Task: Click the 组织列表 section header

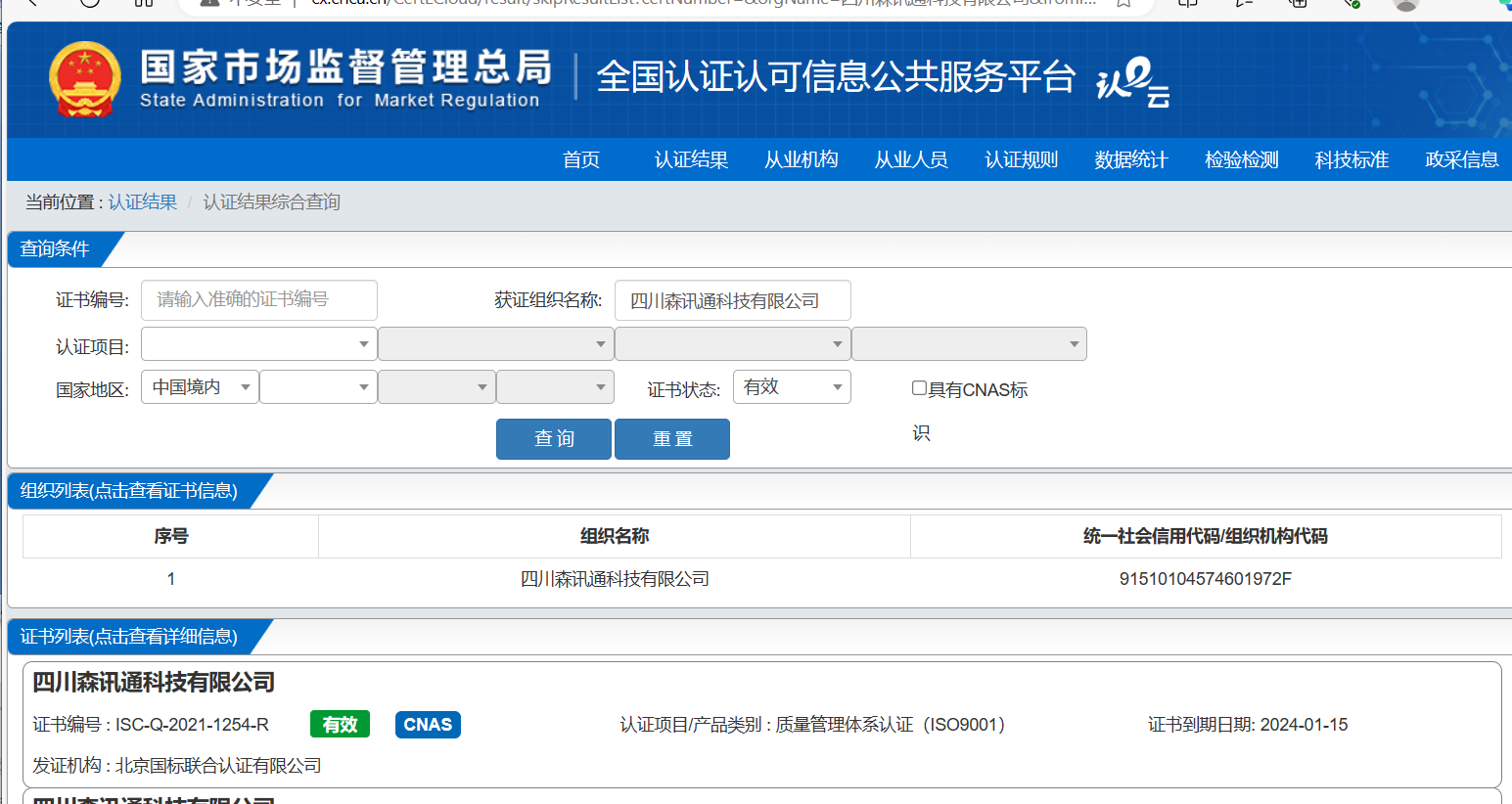Action: tap(129, 491)
